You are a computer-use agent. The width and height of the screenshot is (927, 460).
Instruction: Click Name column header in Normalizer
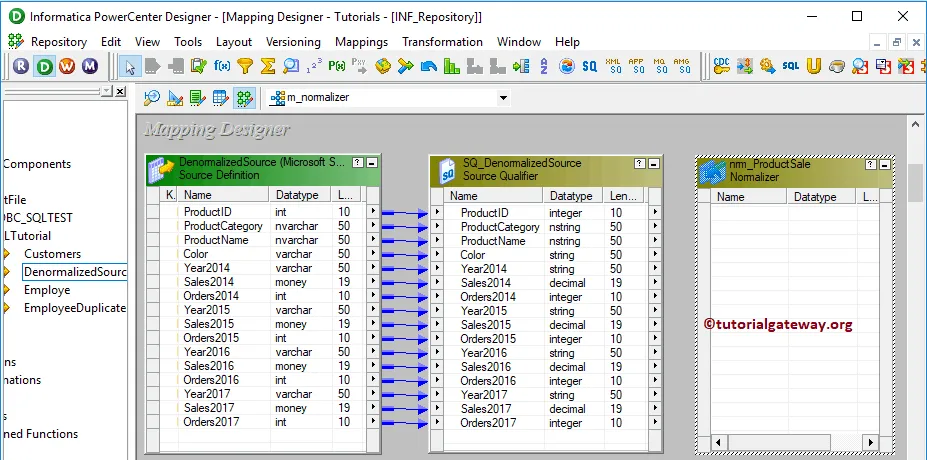pyautogui.click(x=749, y=197)
